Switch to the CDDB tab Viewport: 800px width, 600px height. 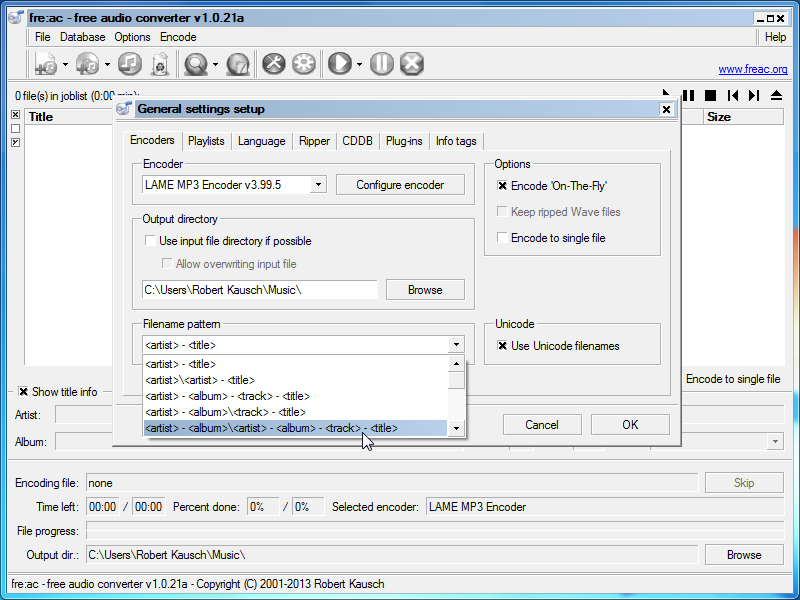(x=357, y=141)
